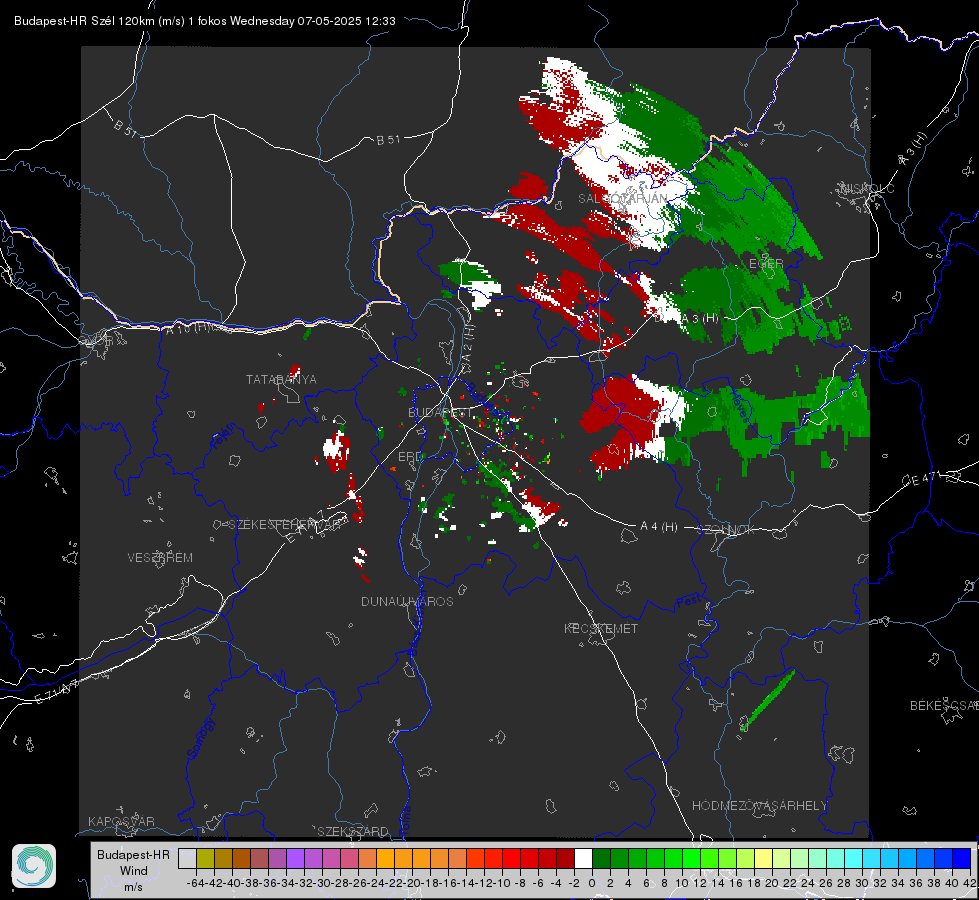The image size is (979, 900).
Task: Click the blue 'Pest' county label
Action: (x=687, y=601)
